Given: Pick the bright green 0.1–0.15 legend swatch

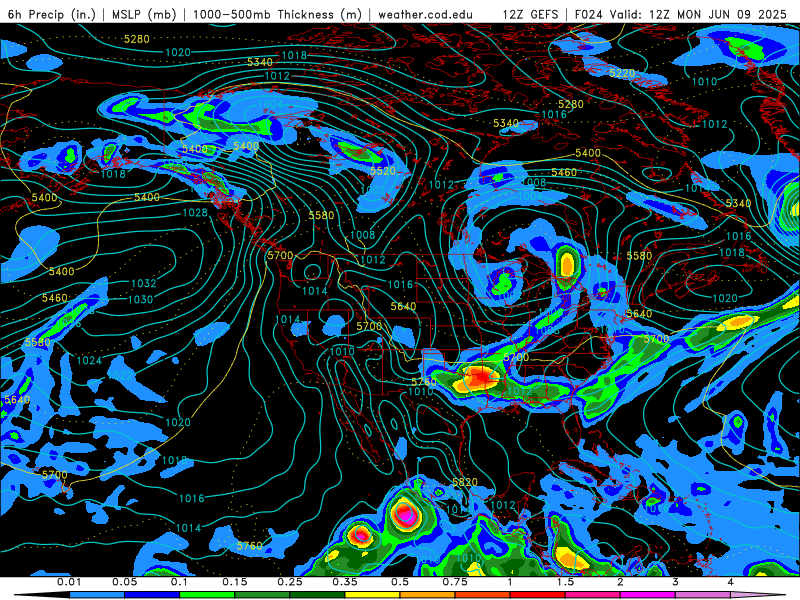Looking at the screenshot, I should pyautogui.click(x=207, y=595).
